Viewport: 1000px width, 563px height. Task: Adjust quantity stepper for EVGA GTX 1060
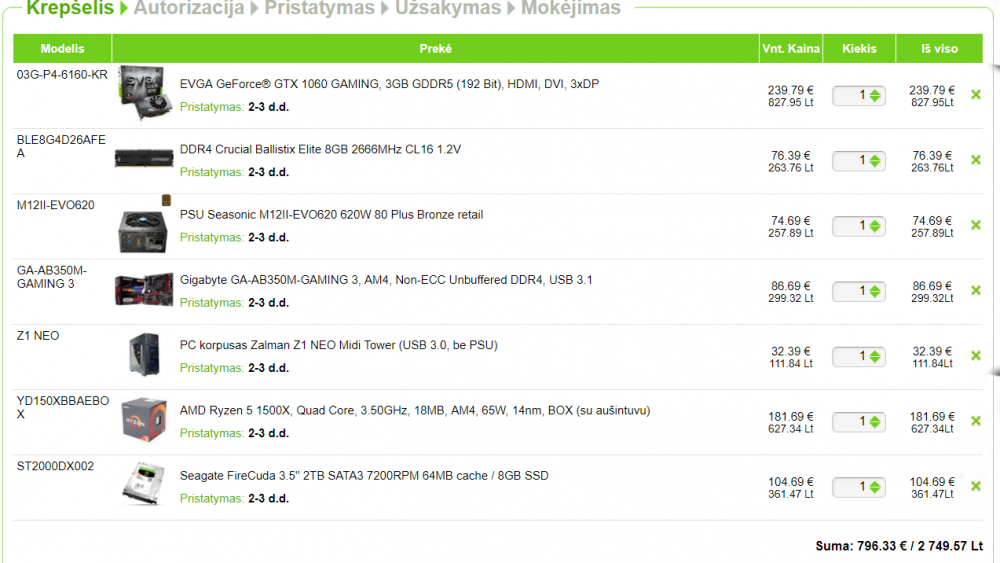874,96
